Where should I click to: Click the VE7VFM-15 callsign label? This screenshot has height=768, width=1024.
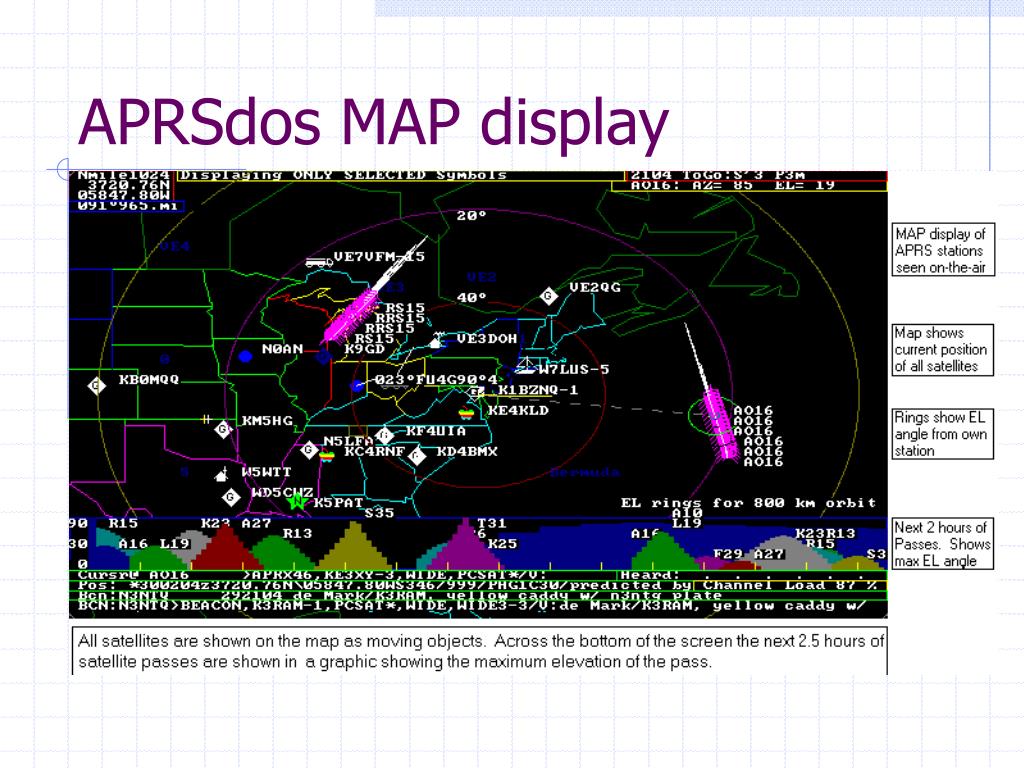click(x=379, y=257)
